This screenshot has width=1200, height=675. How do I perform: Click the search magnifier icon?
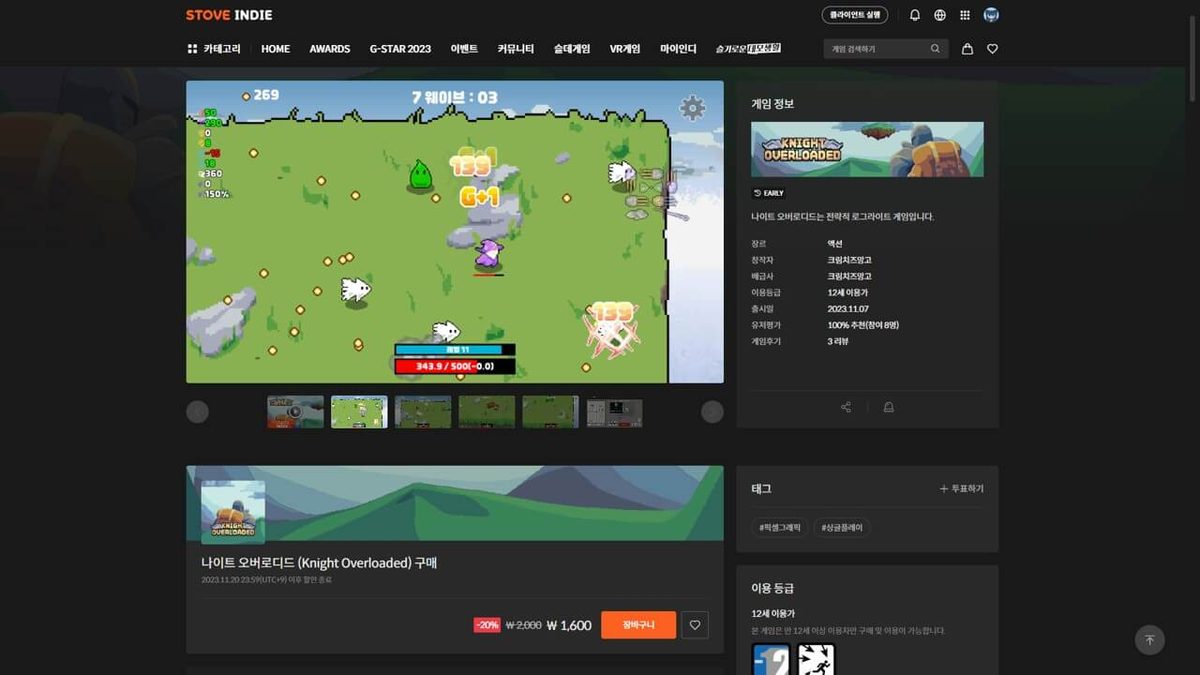pos(935,49)
